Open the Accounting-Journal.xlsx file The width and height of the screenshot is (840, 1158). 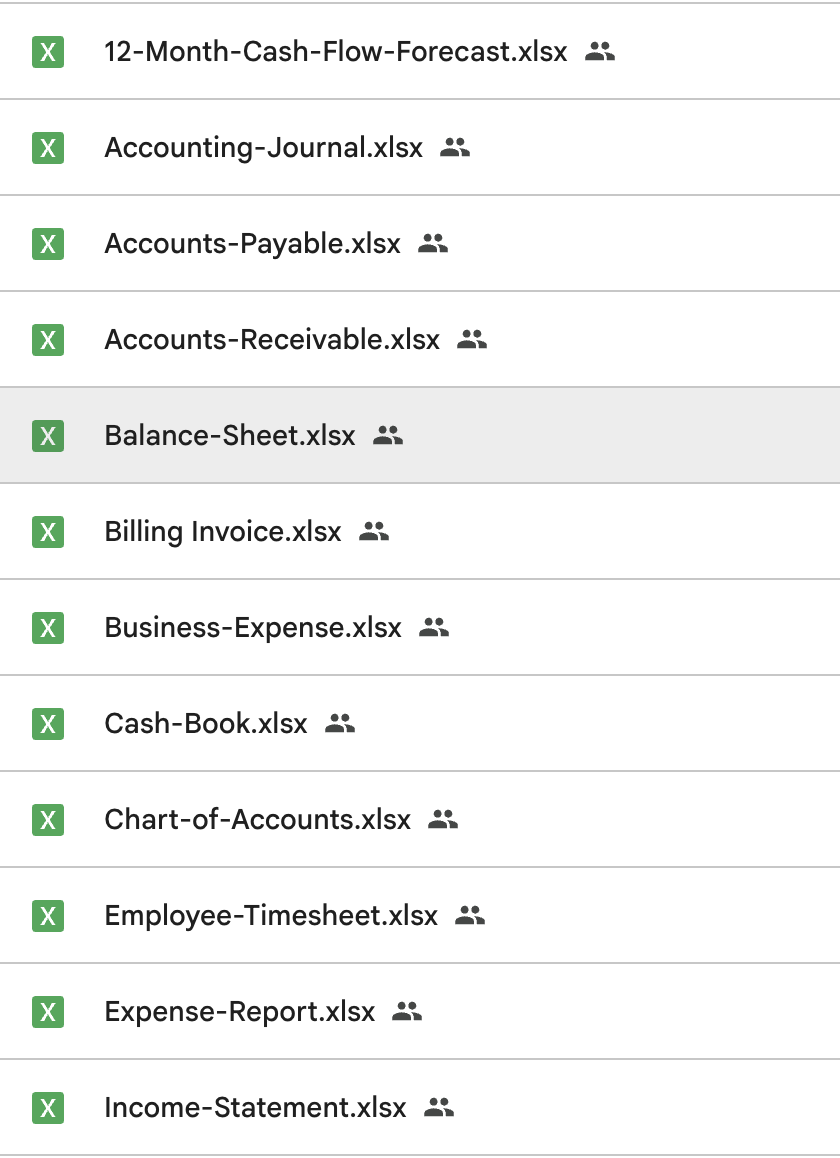point(263,148)
